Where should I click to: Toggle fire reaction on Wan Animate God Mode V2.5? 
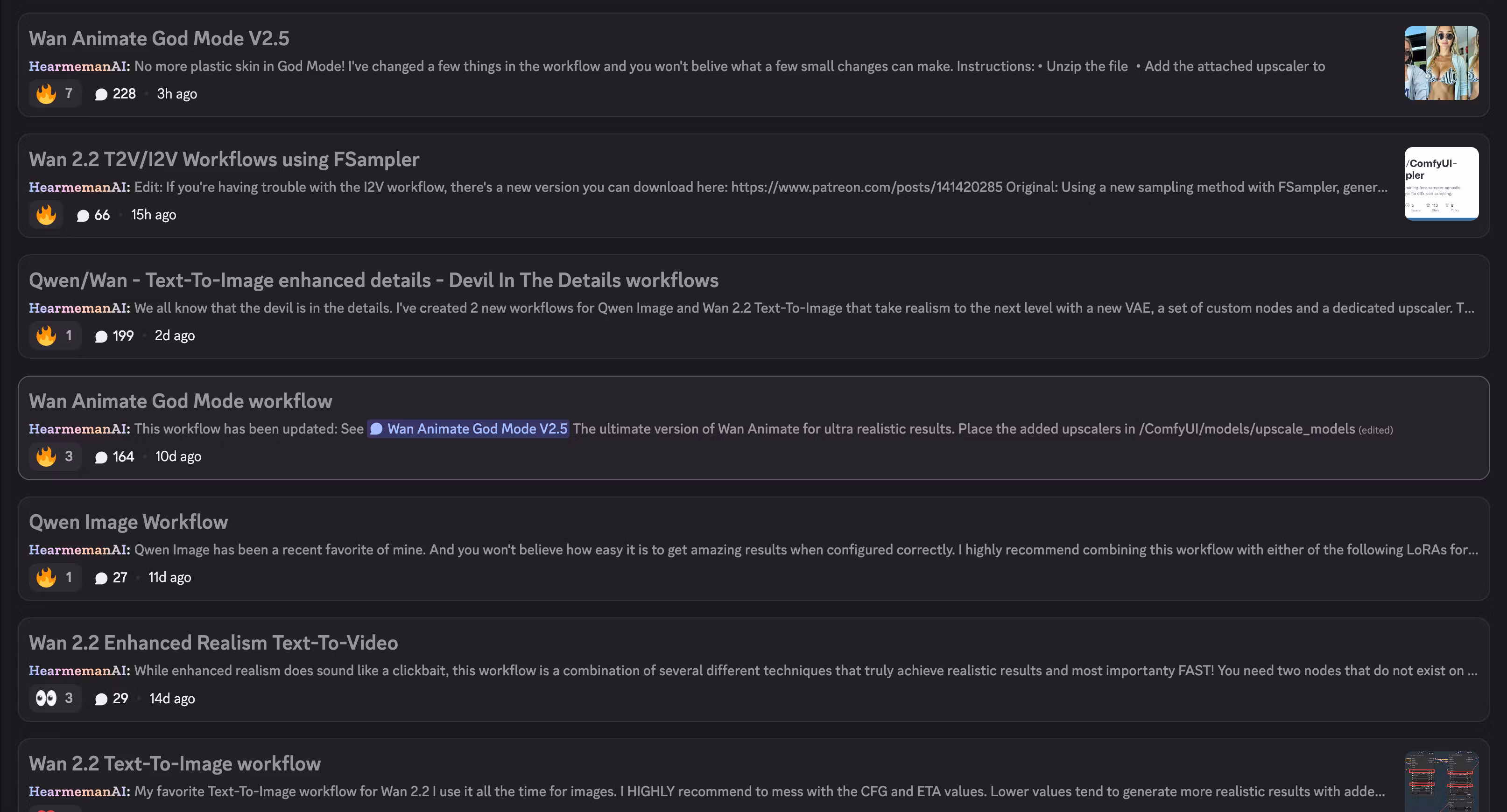tap(55, 93)
